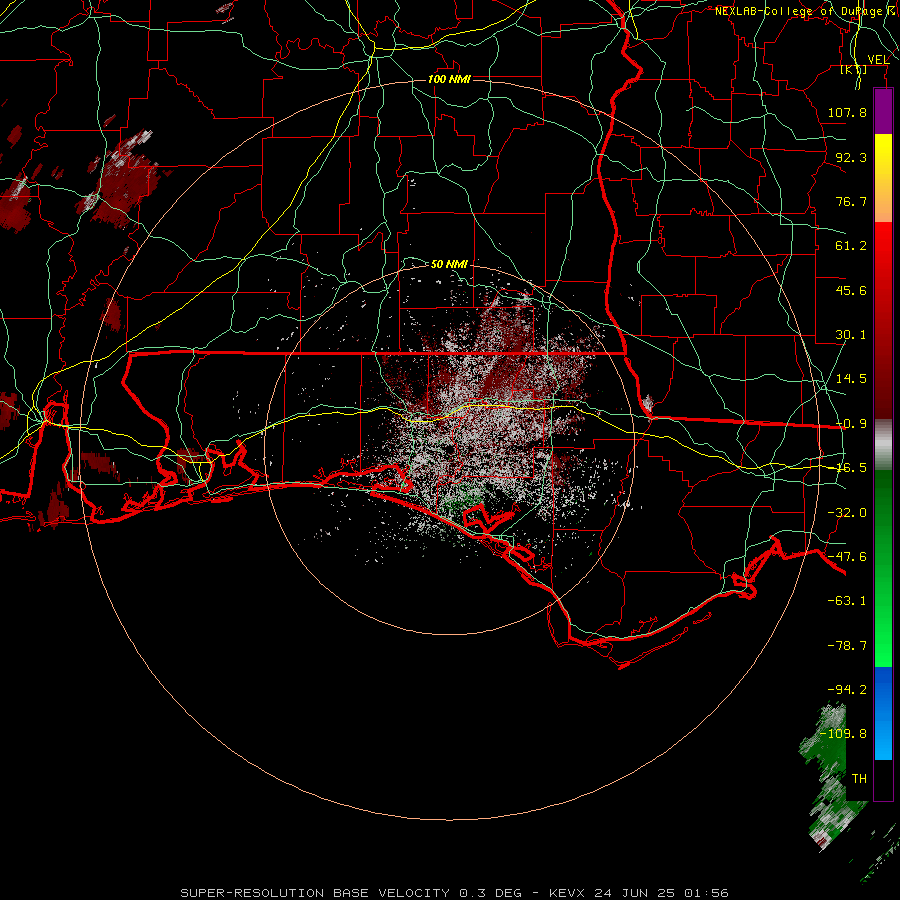The image size is (900, 900).
Task: Click the 76.7 velocity scale value
Action: click(851, 201)
